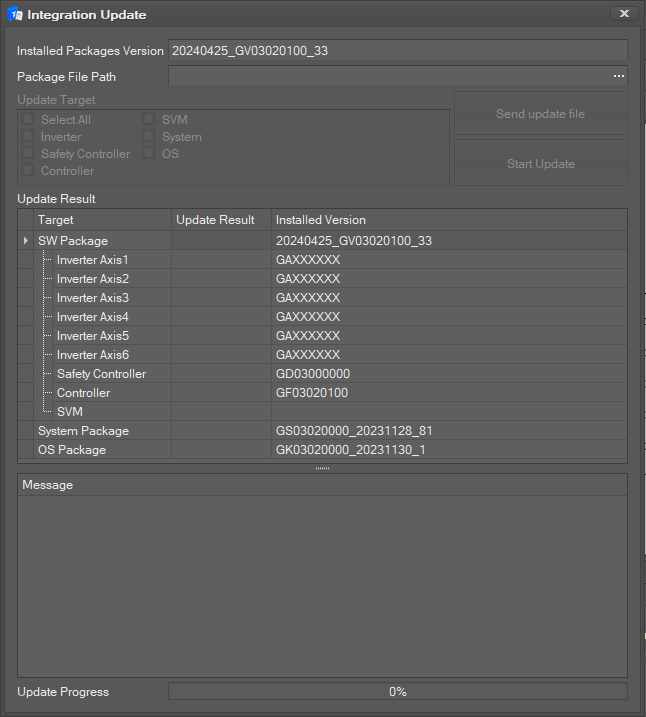Close the Integration Update window

point(624,14)
